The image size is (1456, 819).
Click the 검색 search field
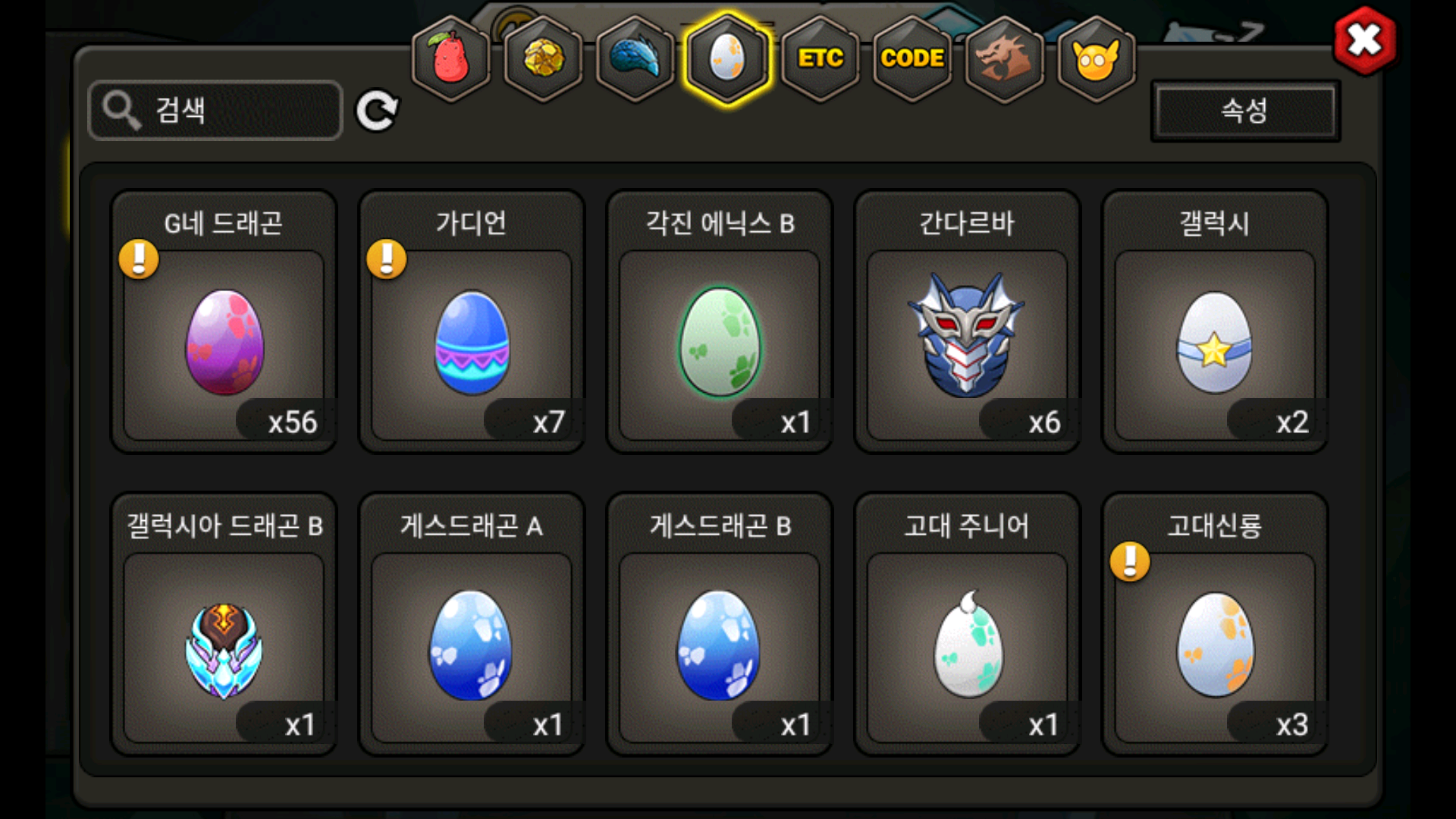[x=215, y=111]
